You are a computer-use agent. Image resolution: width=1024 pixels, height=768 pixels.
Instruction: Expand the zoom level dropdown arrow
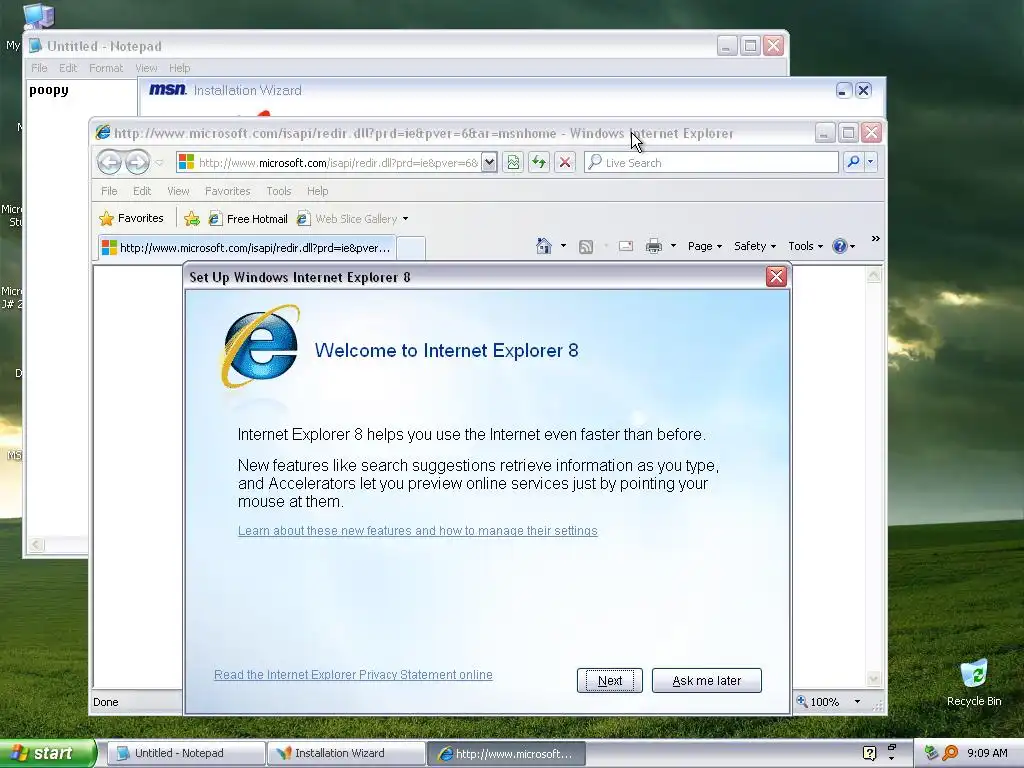coord(857,702)
